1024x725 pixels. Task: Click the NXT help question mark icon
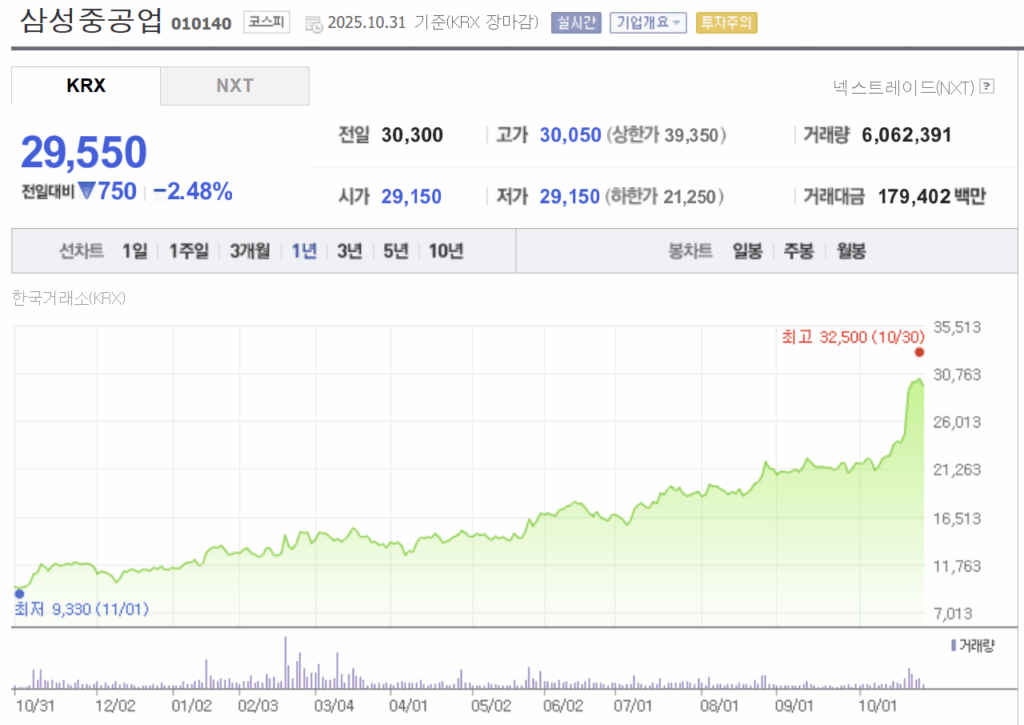(x=988, y=87)
